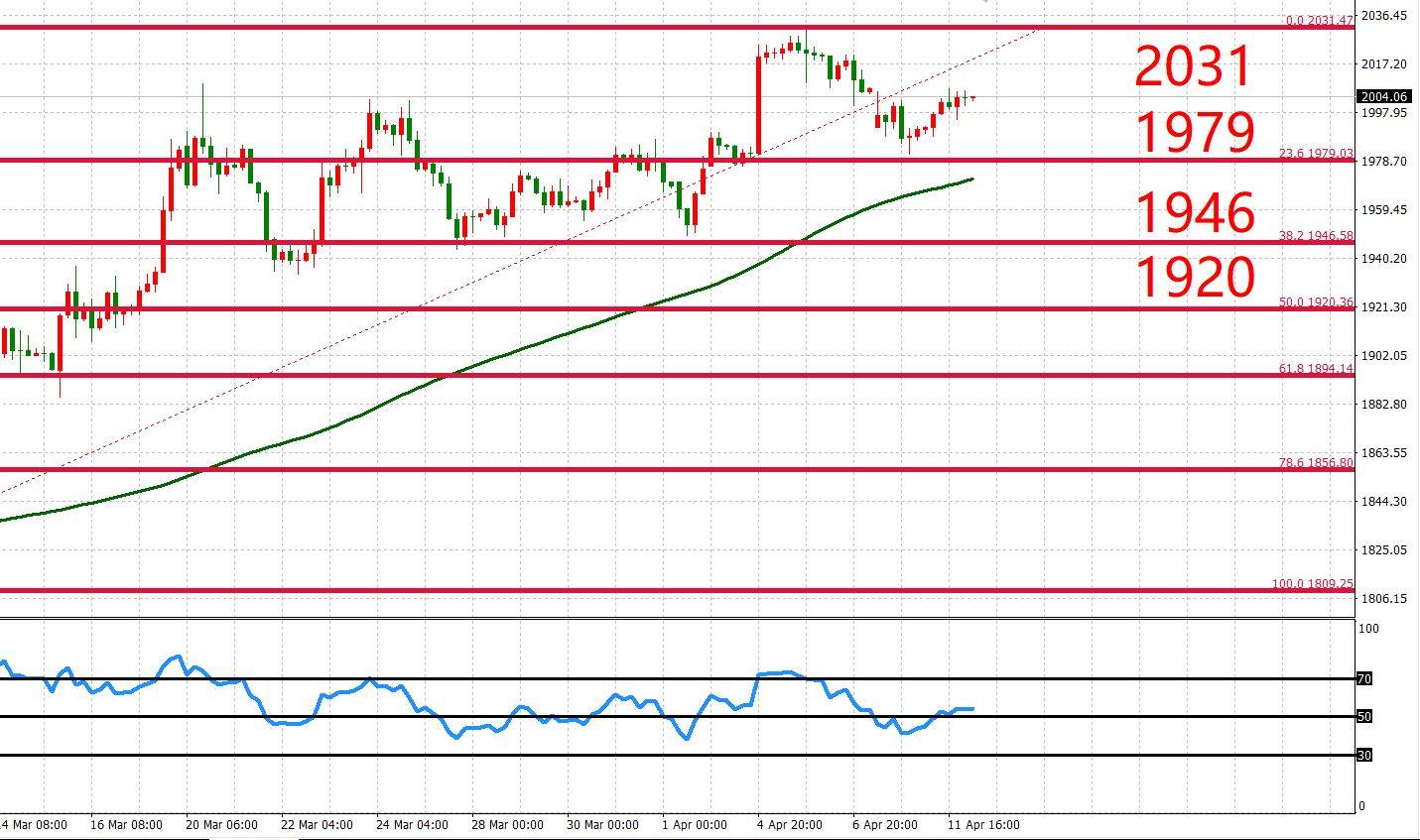Click the 1959.45 price axis value
Image resolution: width=1420 pixels, height=840 pixels.
pyautogui.click(x=1384, y=210)
